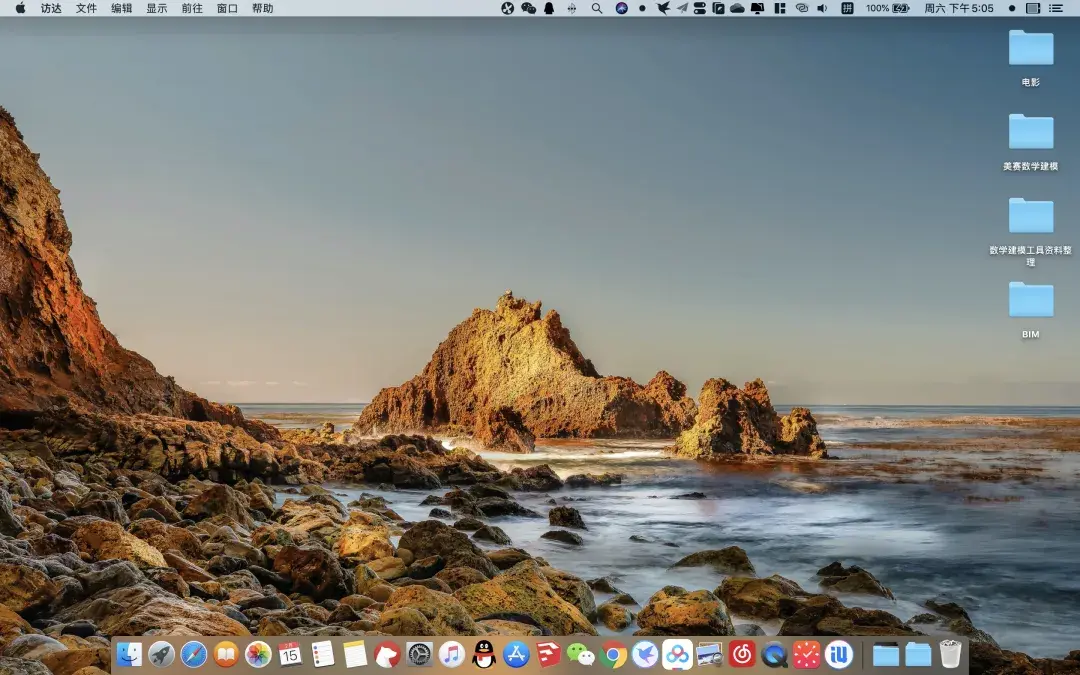
Task: Open the App Store dock icon
Action: (x=516, y=655)
